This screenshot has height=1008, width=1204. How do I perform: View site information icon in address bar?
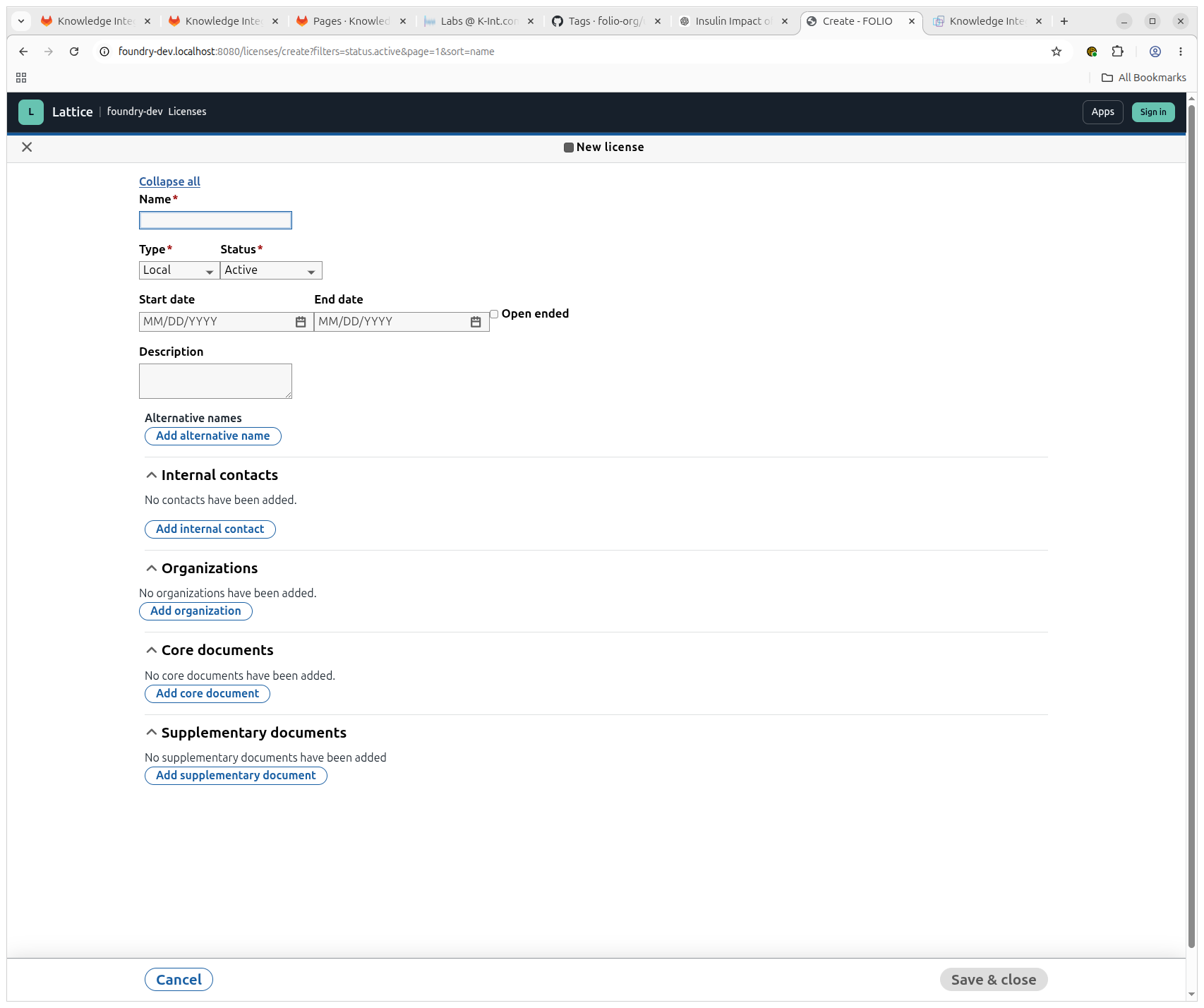104,52
